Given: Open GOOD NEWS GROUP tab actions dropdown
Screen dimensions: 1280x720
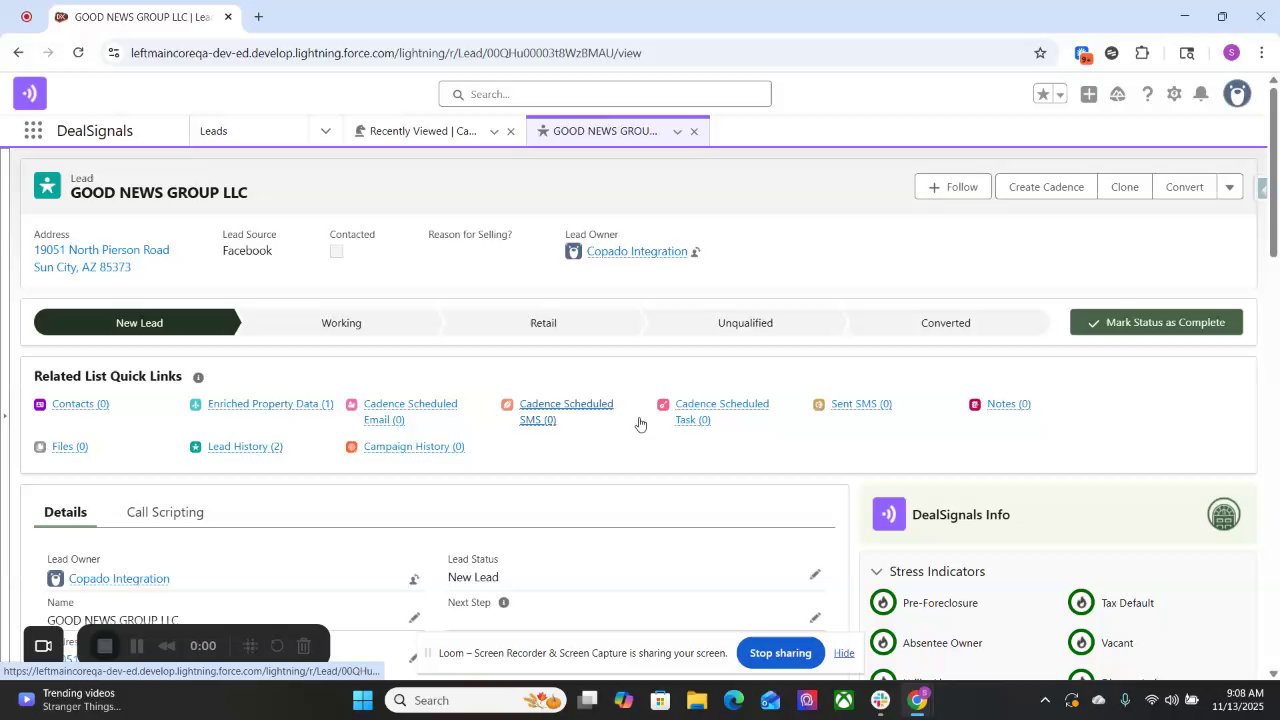Looking at the screenshot, I should coord(677,132).
